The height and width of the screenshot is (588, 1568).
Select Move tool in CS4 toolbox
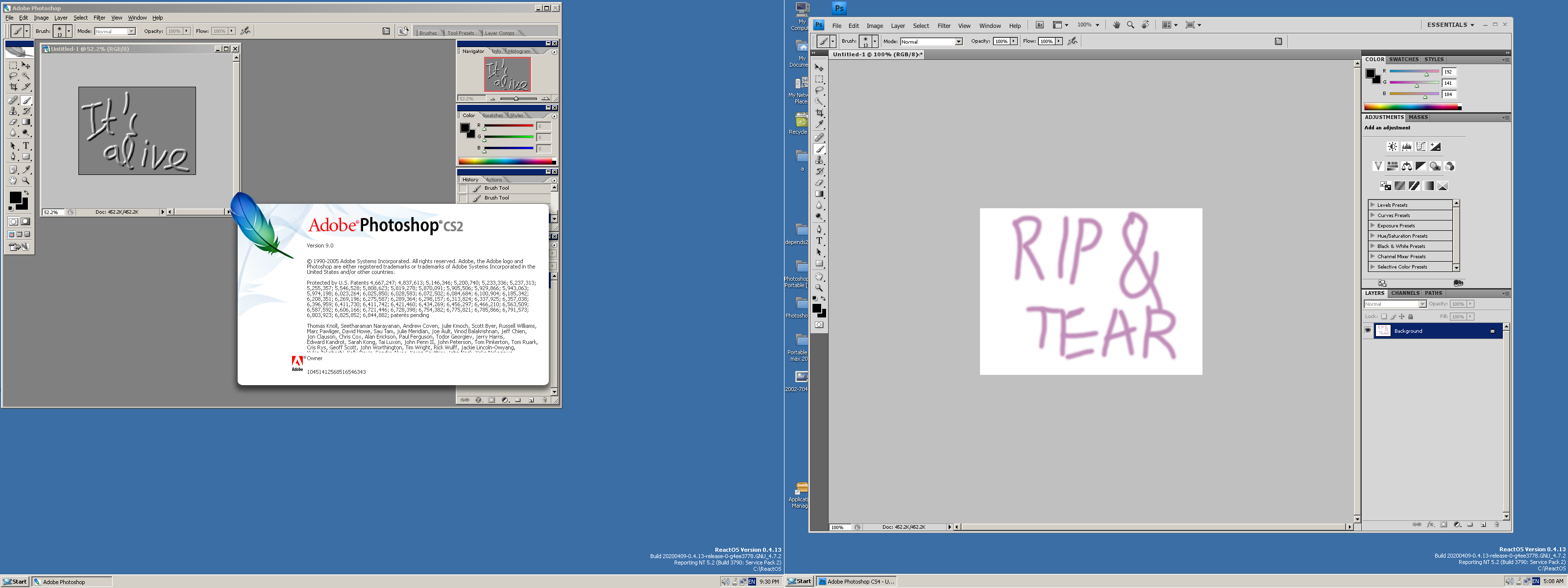(x=819, y=68)
